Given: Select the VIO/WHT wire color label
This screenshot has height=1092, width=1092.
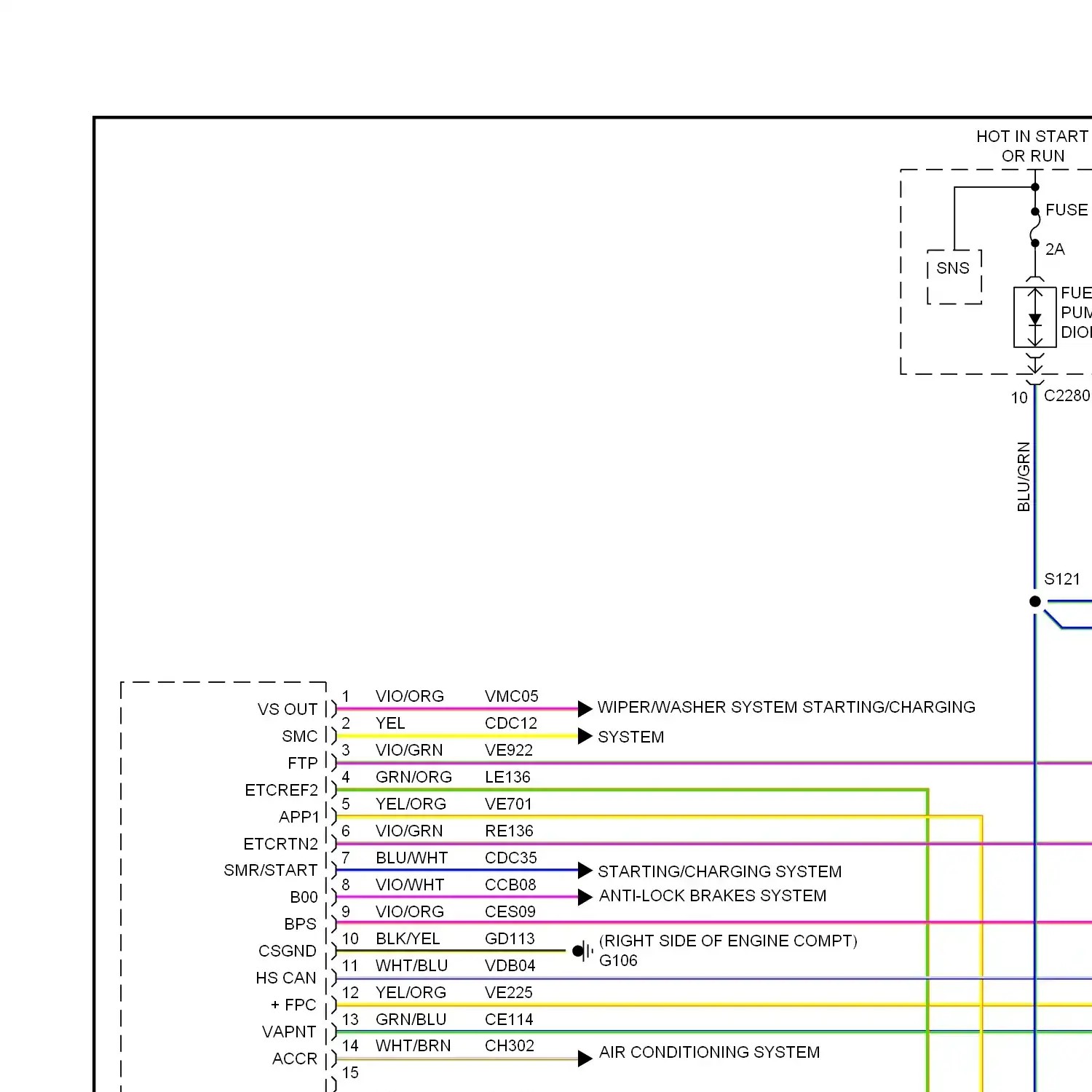Looking at the screenshot, I should (x=410, y=885).
